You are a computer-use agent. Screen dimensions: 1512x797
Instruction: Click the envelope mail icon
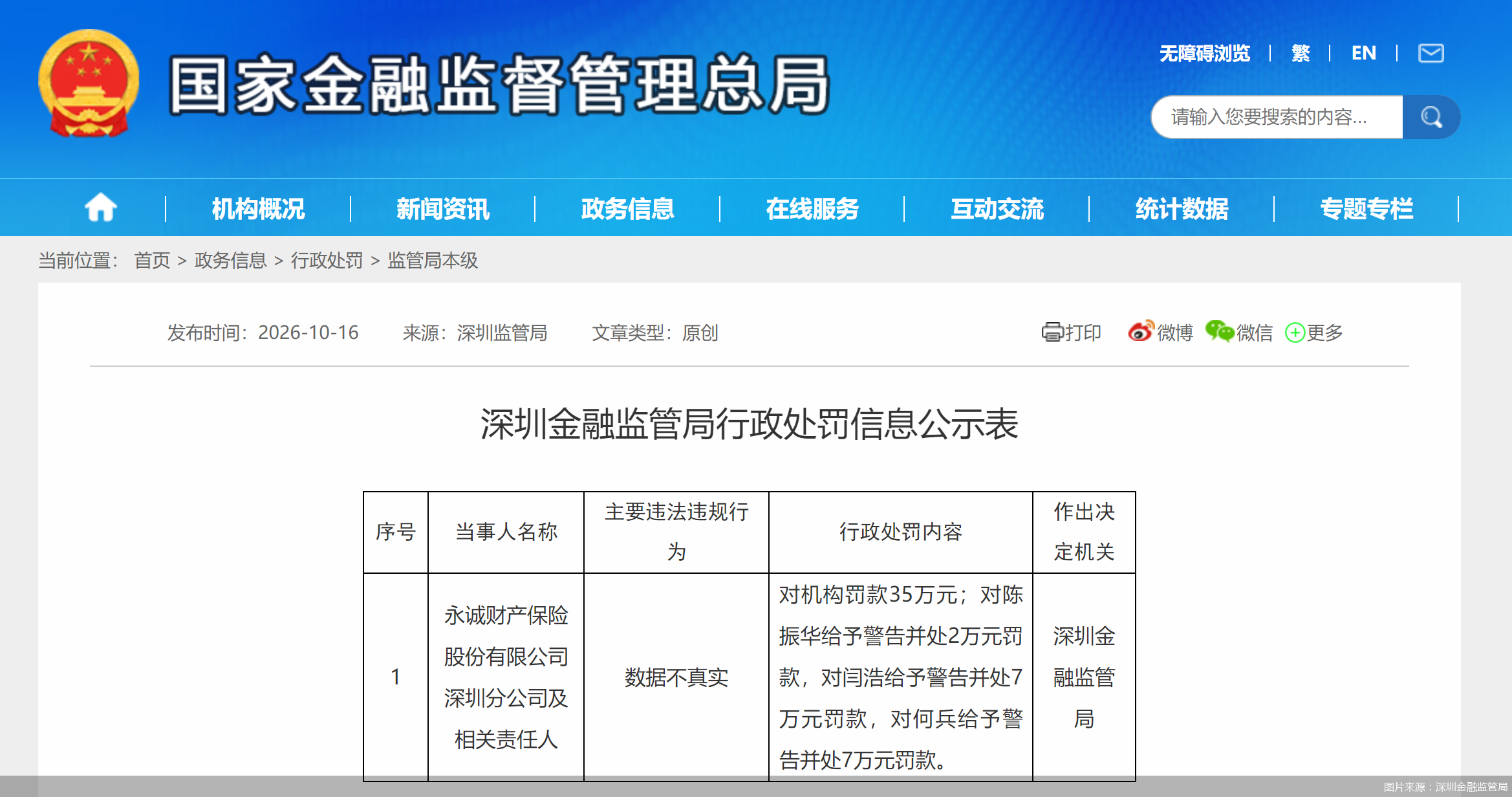pos(1431,53)
